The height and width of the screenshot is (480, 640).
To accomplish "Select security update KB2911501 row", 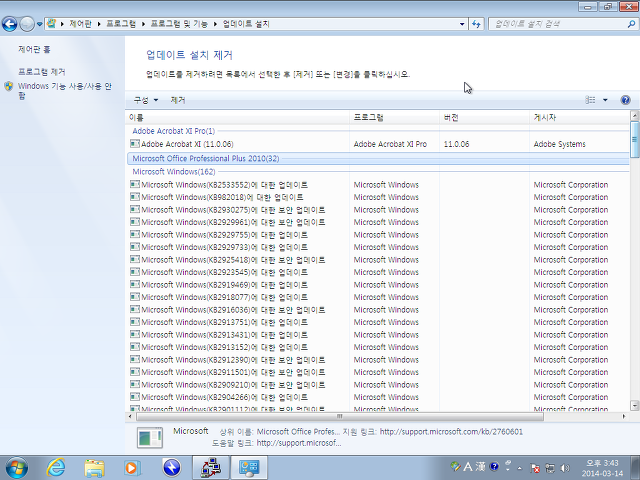I will 378,372.
